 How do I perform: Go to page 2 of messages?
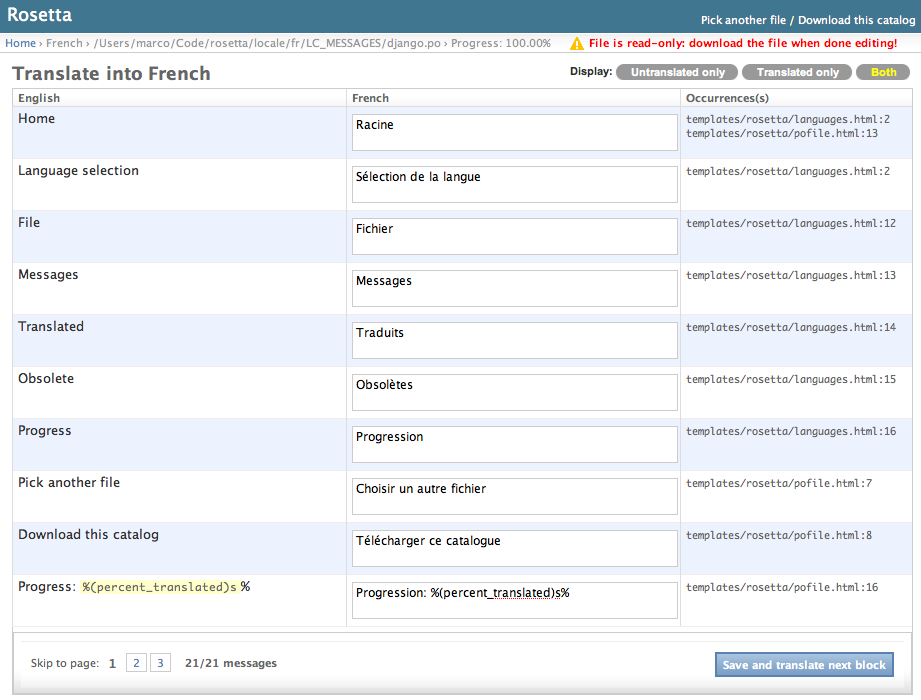(x=136, y=663)
